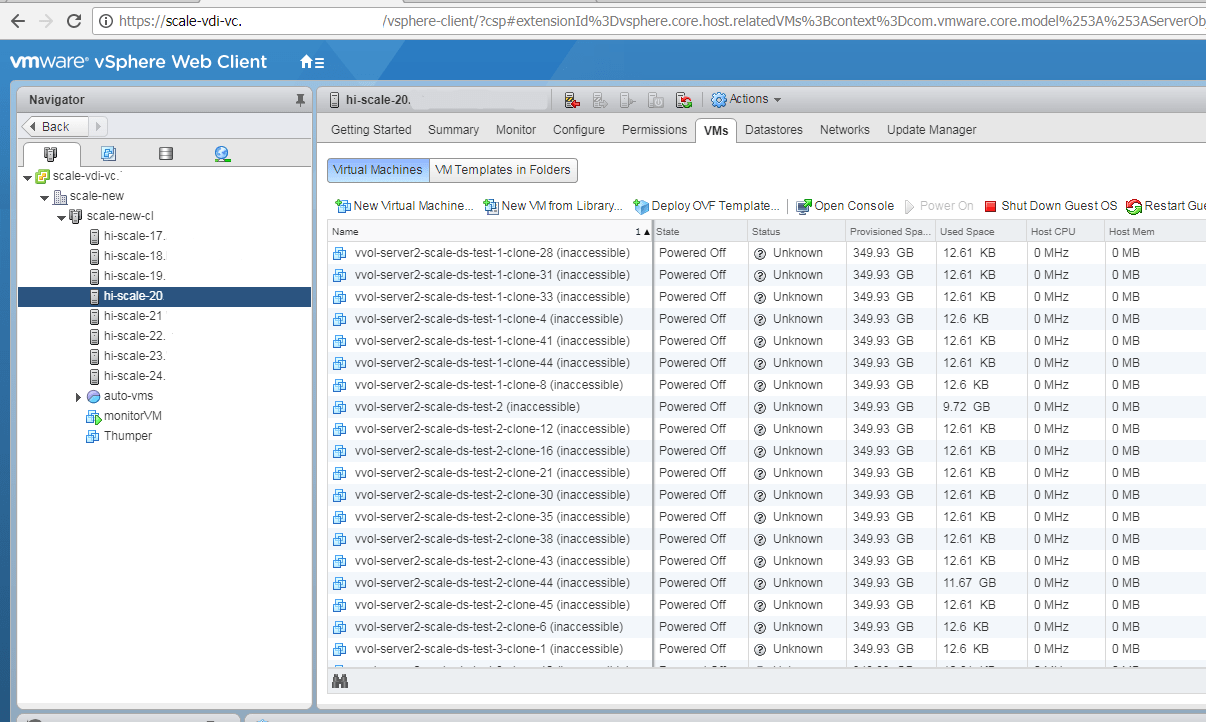Switch to Networking navigator view
The width and height of the screenshot is (1206, 723).
click(222, 154)
